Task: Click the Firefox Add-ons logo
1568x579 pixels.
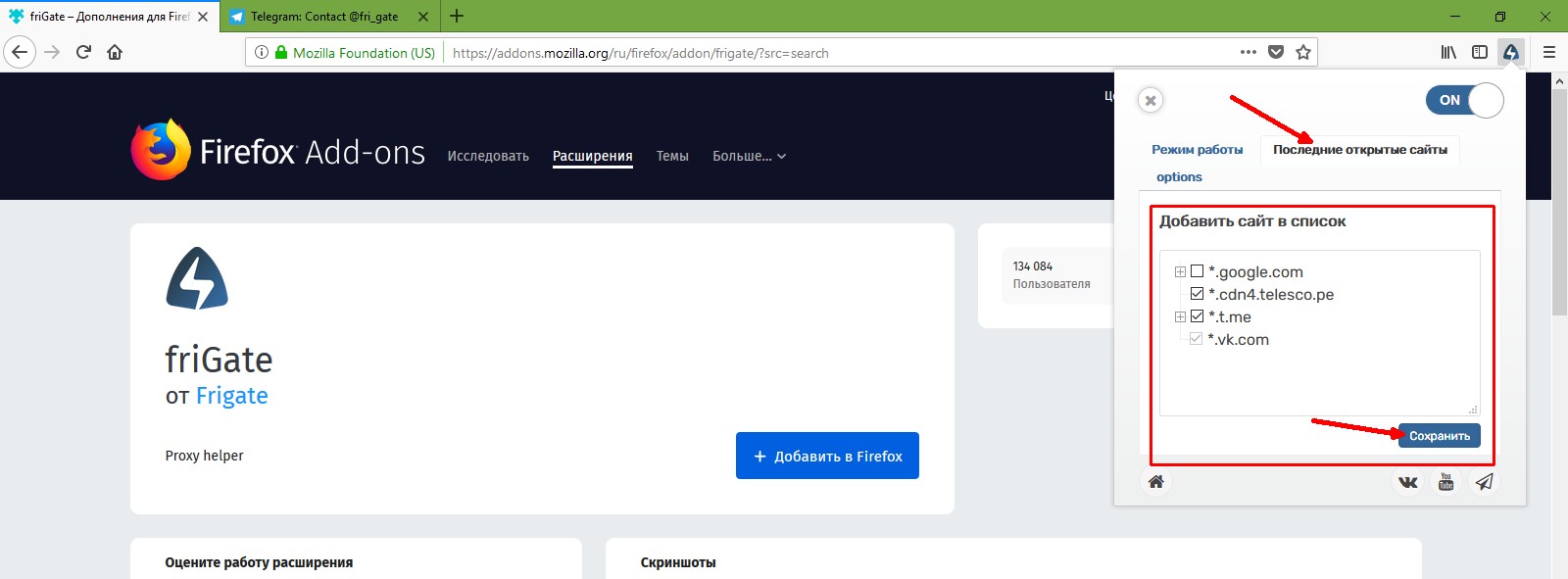Action: [x=278, y=150]
